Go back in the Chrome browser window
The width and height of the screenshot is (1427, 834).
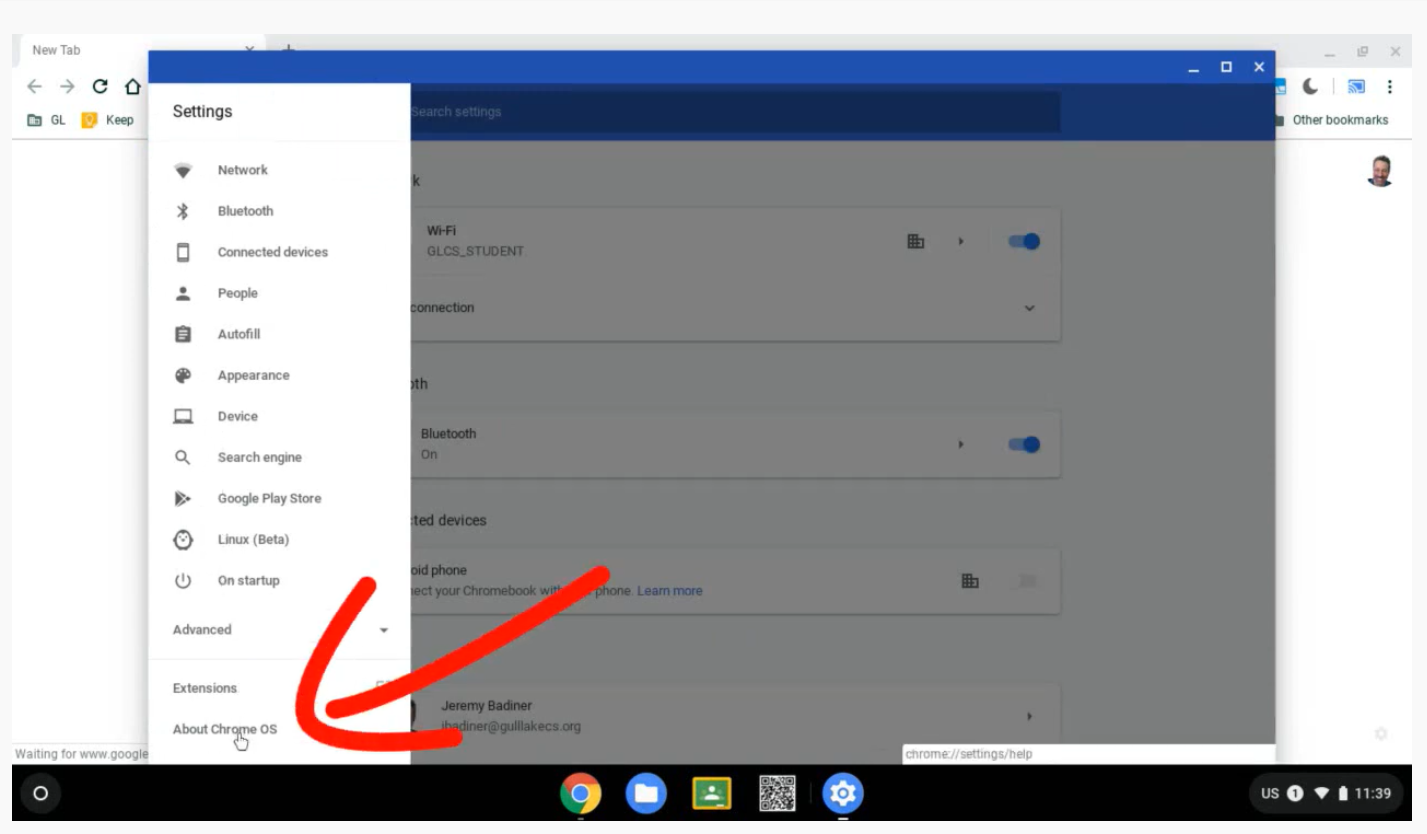pyautogui.click(x=35, y=86)
